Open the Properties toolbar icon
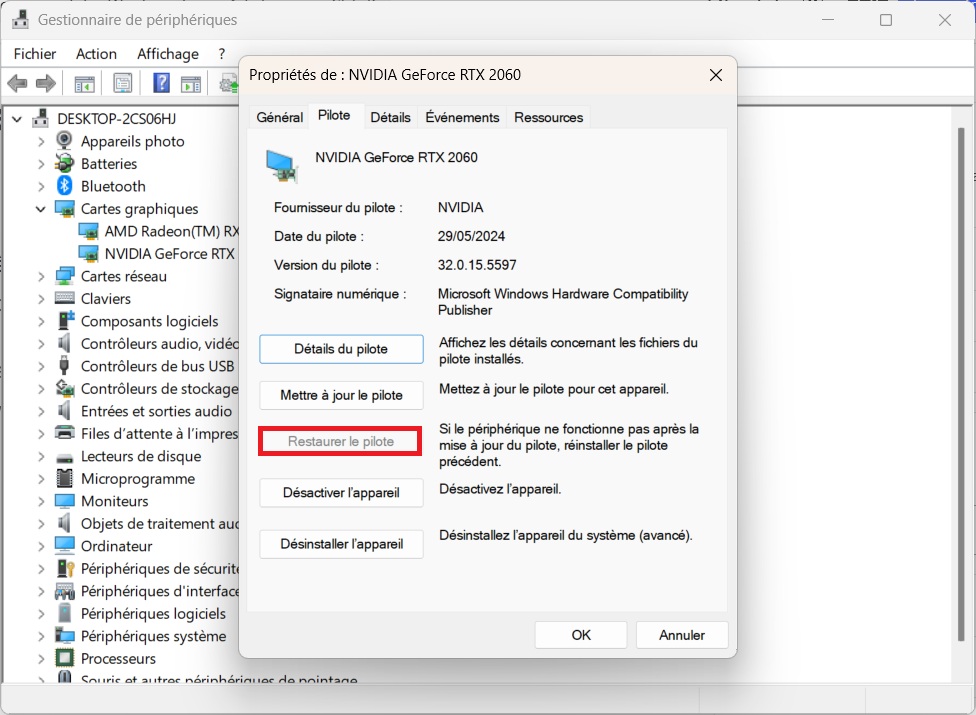Screen dimensions: 976x715 123,83
